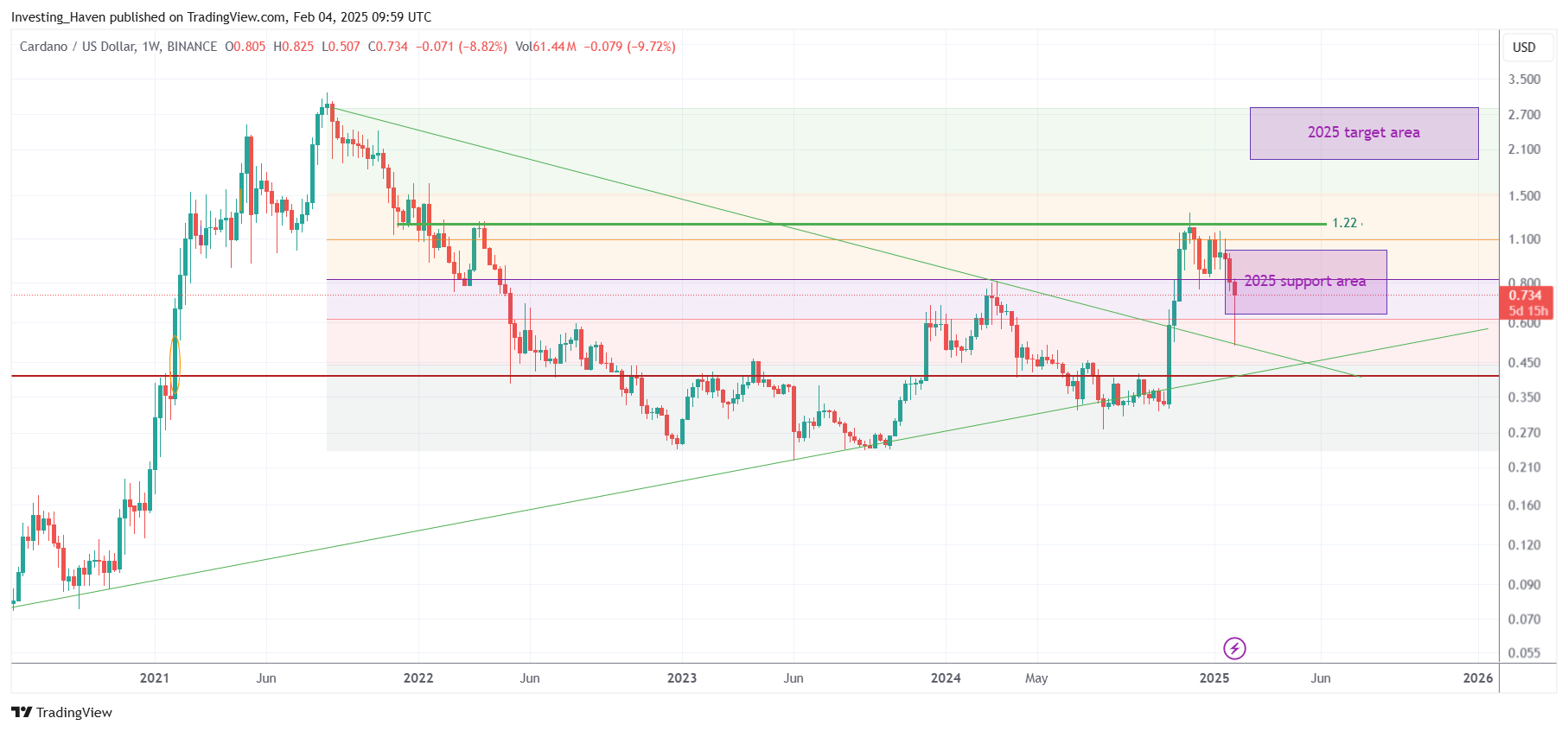
Task: Click the 1.100 price axis label
Action: click(1524, 239)
